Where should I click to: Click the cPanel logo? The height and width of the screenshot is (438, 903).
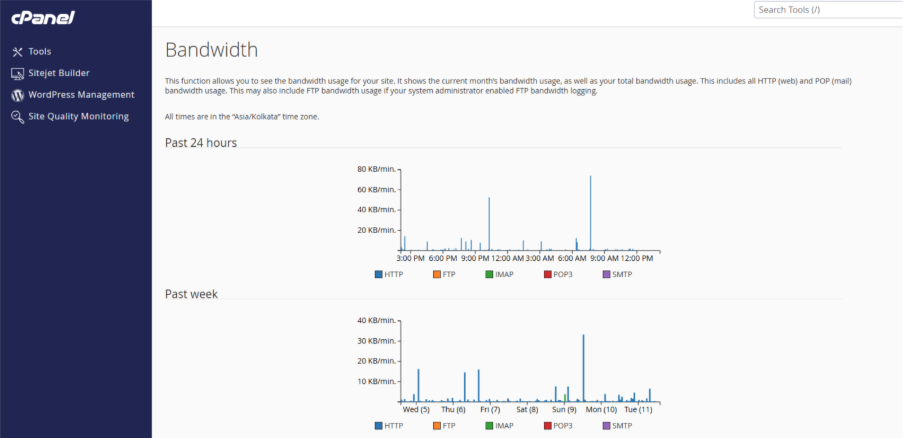[x=43, y=17]
